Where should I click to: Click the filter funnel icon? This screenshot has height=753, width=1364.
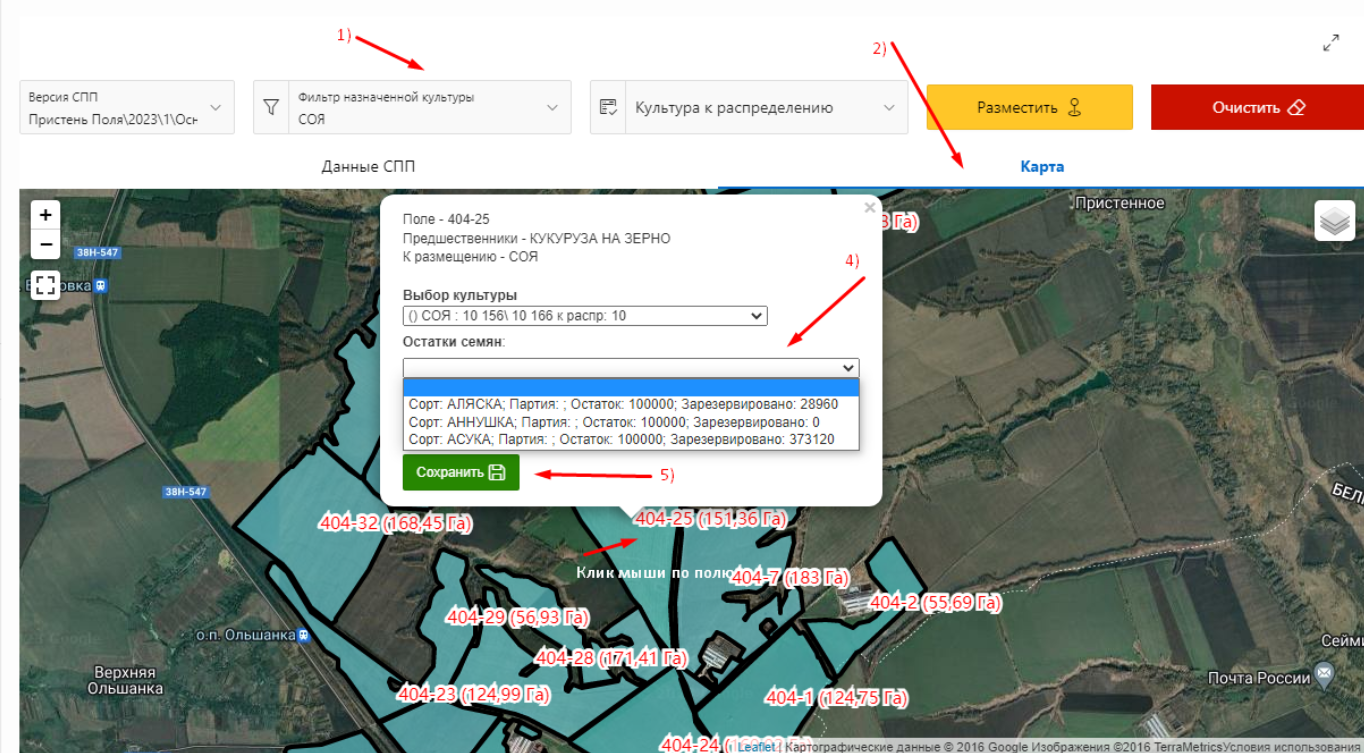coord(270,107)
